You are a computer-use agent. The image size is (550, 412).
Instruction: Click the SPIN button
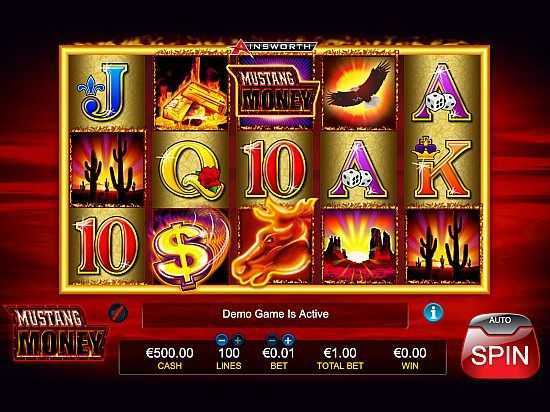(499, 354)
